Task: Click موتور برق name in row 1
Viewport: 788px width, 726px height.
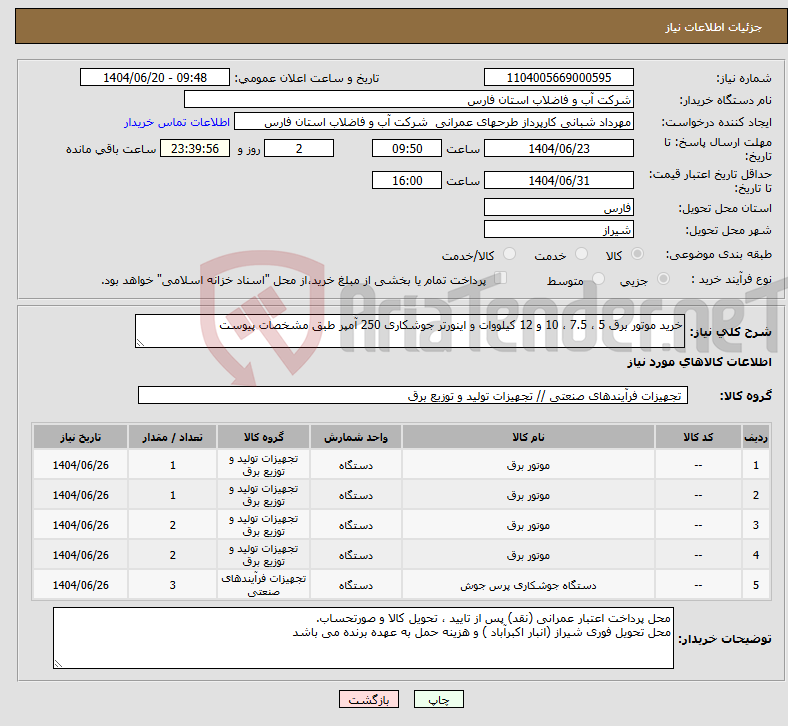Action: 528,466
